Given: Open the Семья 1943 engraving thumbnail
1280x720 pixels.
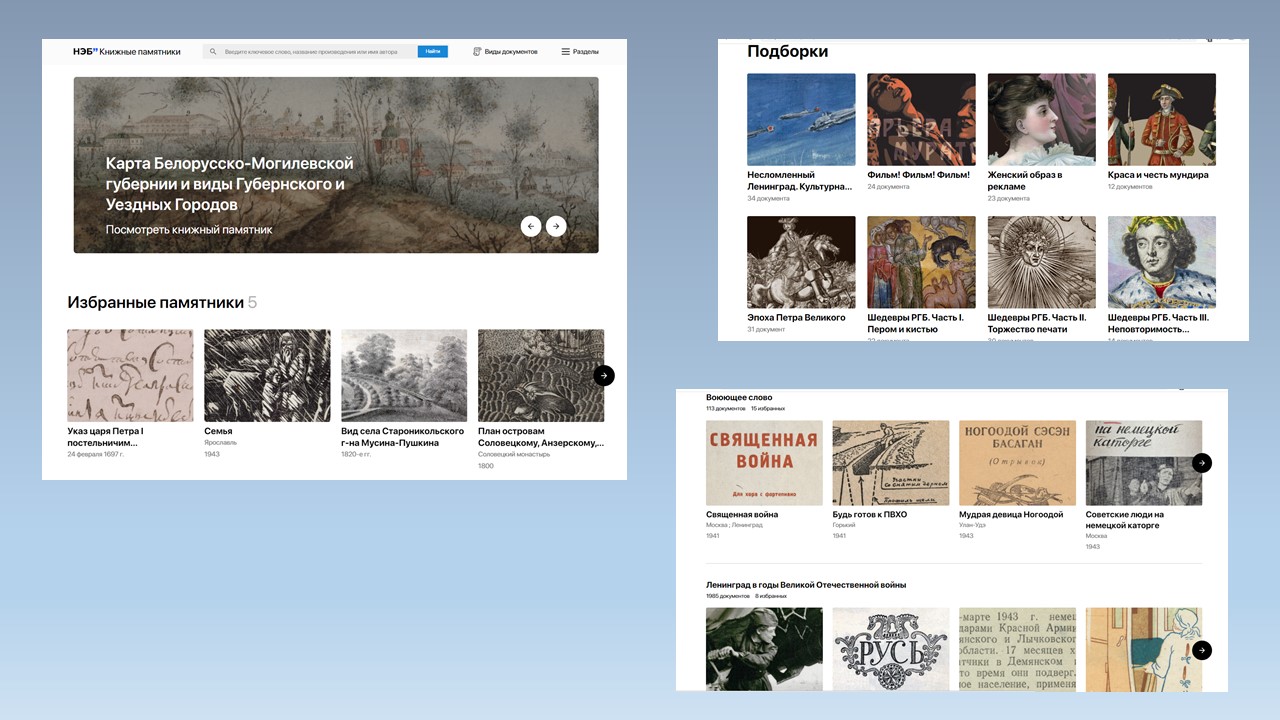Looking at the screenshot, I should [267, 375].
